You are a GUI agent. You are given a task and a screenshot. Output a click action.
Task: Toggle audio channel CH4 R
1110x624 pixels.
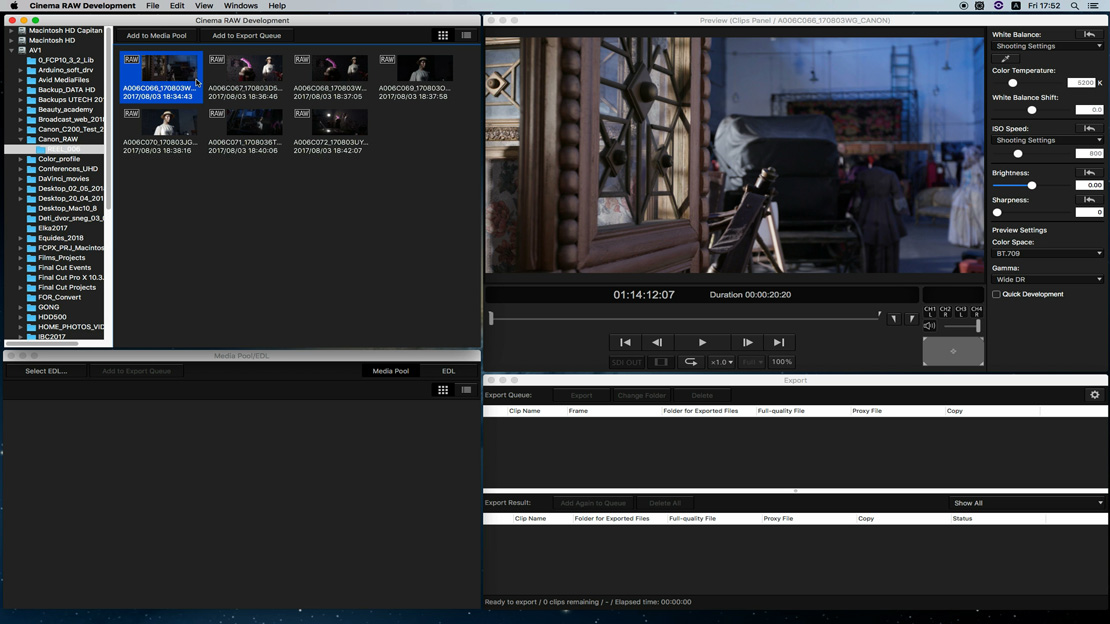[976, 312]
